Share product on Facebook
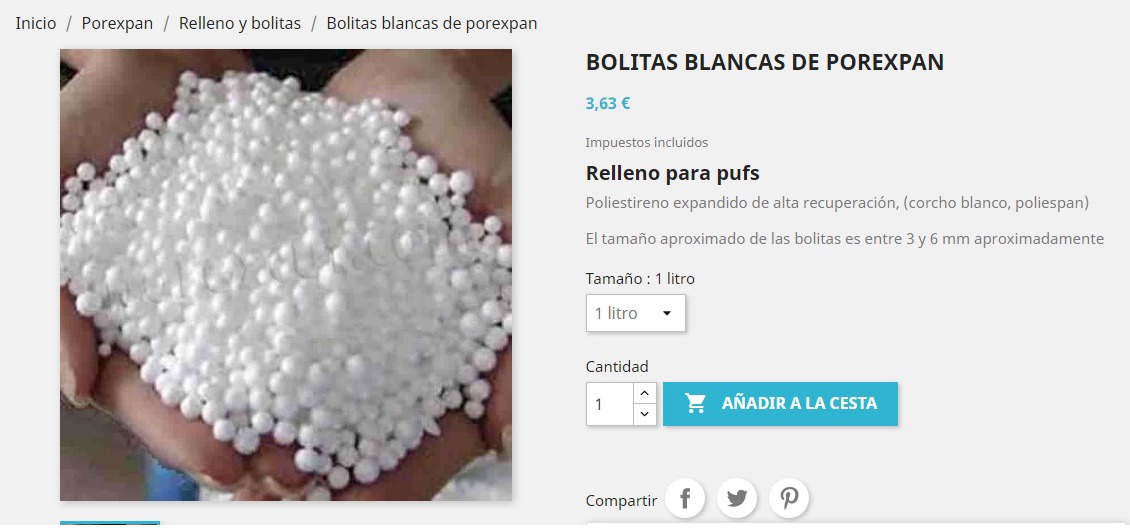1130x528 pixels. [685, 498]
